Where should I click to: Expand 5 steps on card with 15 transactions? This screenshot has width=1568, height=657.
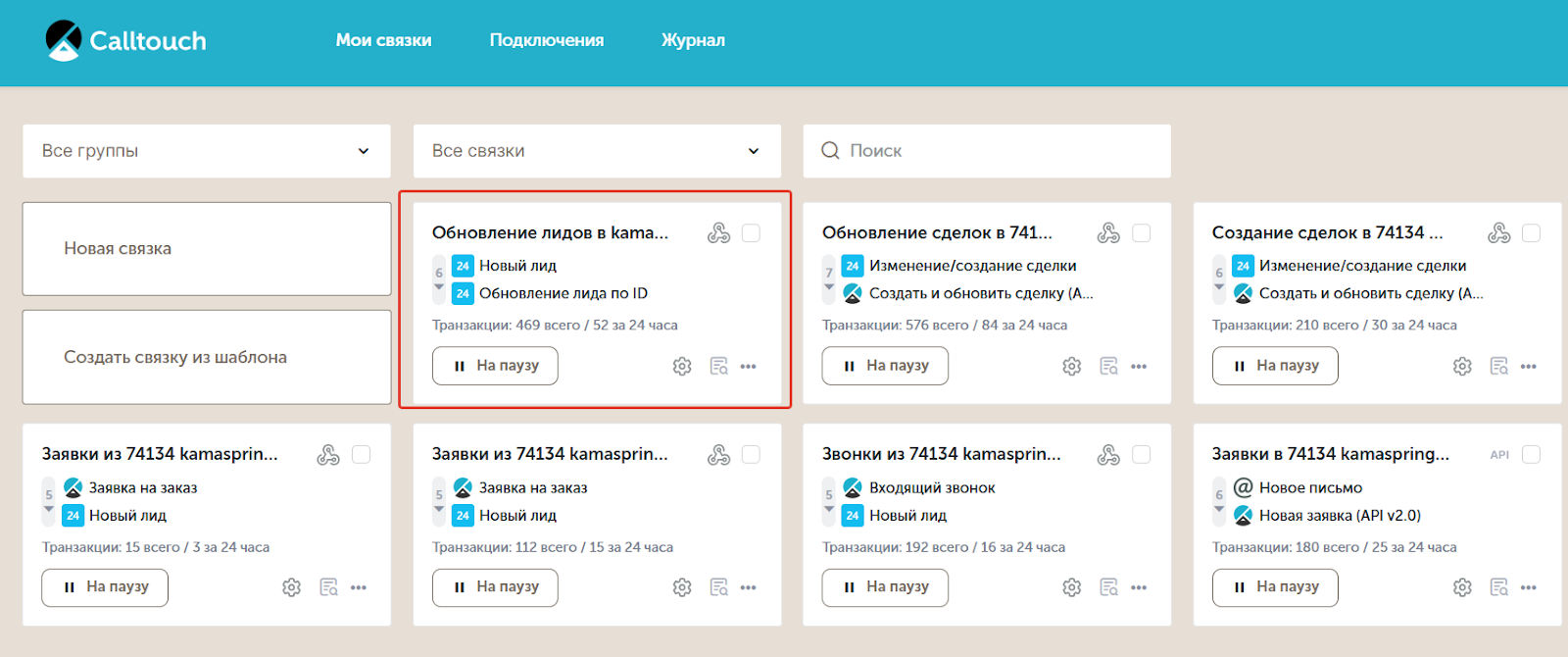pos(49,501)
